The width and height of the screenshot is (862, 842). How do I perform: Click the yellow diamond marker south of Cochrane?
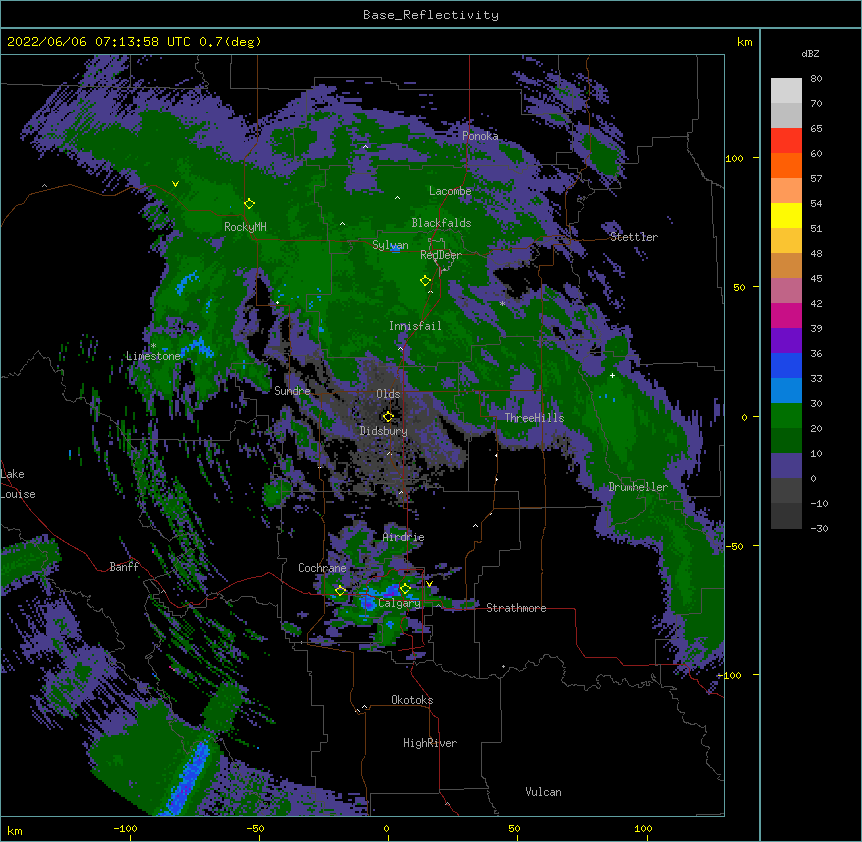340,591
